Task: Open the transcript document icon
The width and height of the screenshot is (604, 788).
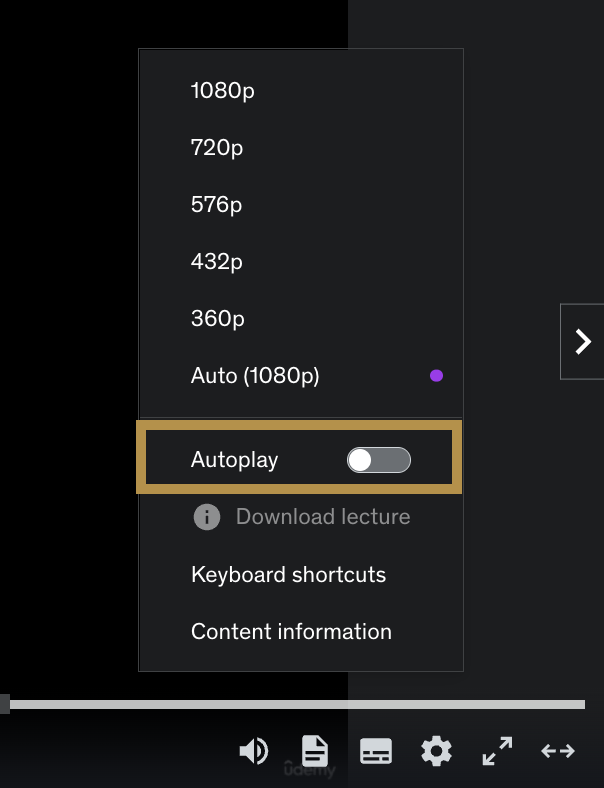Action: tap(315, 751)
